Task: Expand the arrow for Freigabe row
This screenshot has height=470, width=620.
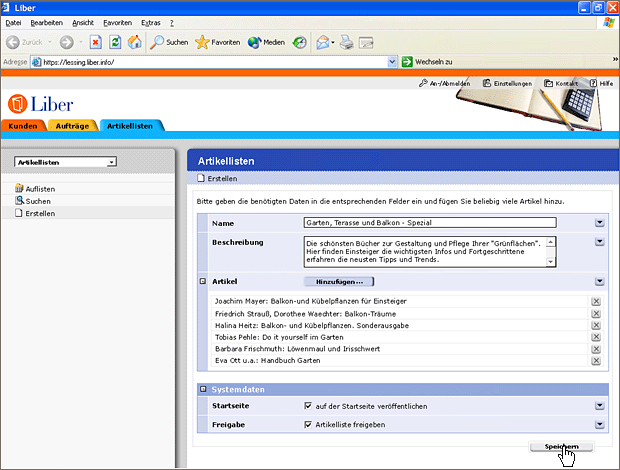Action: [599, 425]
